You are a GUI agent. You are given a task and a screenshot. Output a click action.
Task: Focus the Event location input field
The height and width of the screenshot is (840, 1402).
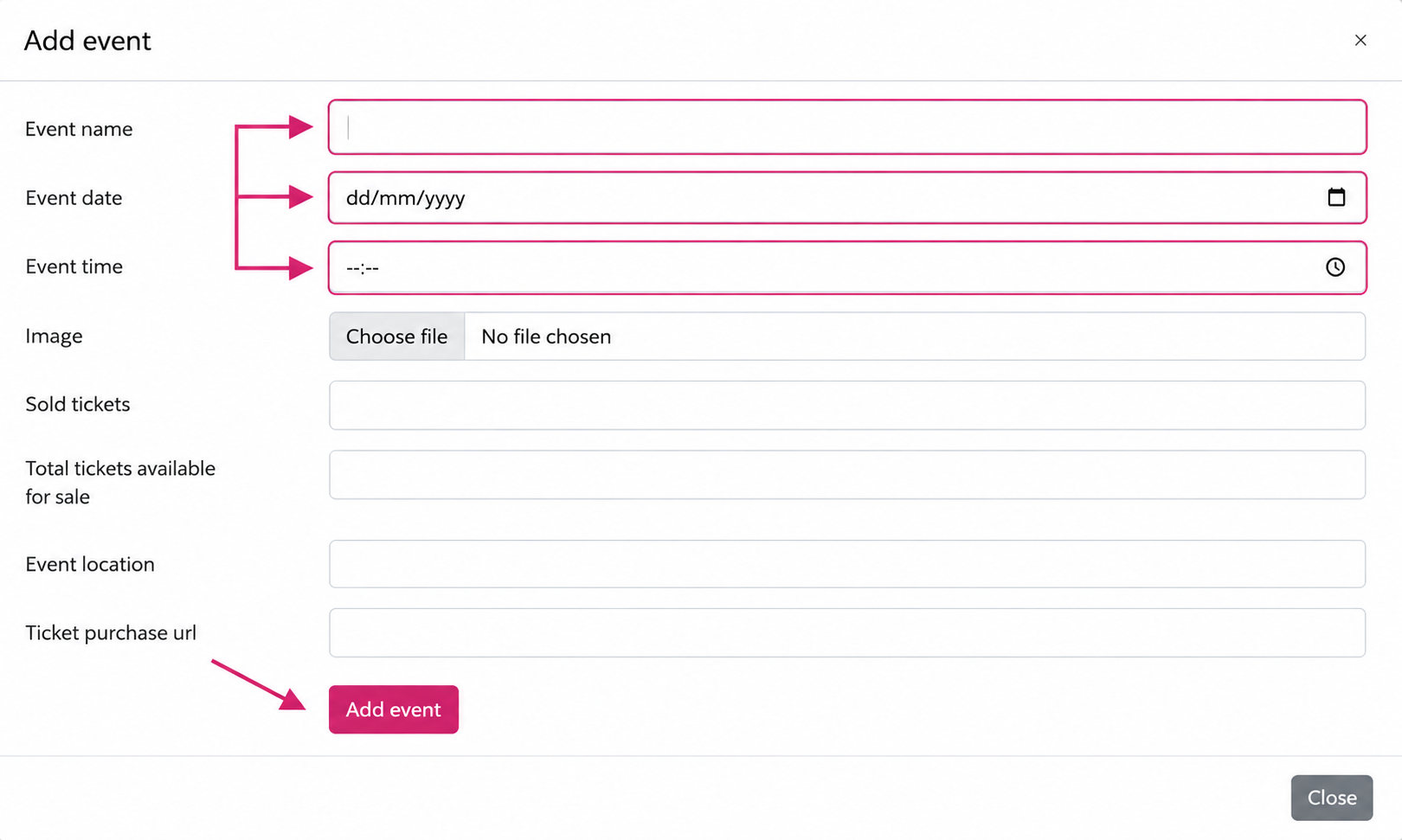[x=847, y=564]
